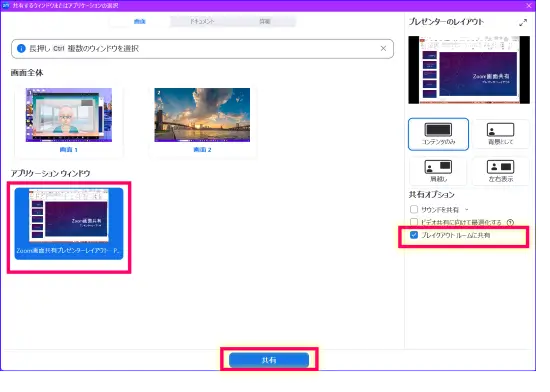Enable the サウンドを共有 checkbox
Viewport: 550px width, 392px height.
(414, 209)
